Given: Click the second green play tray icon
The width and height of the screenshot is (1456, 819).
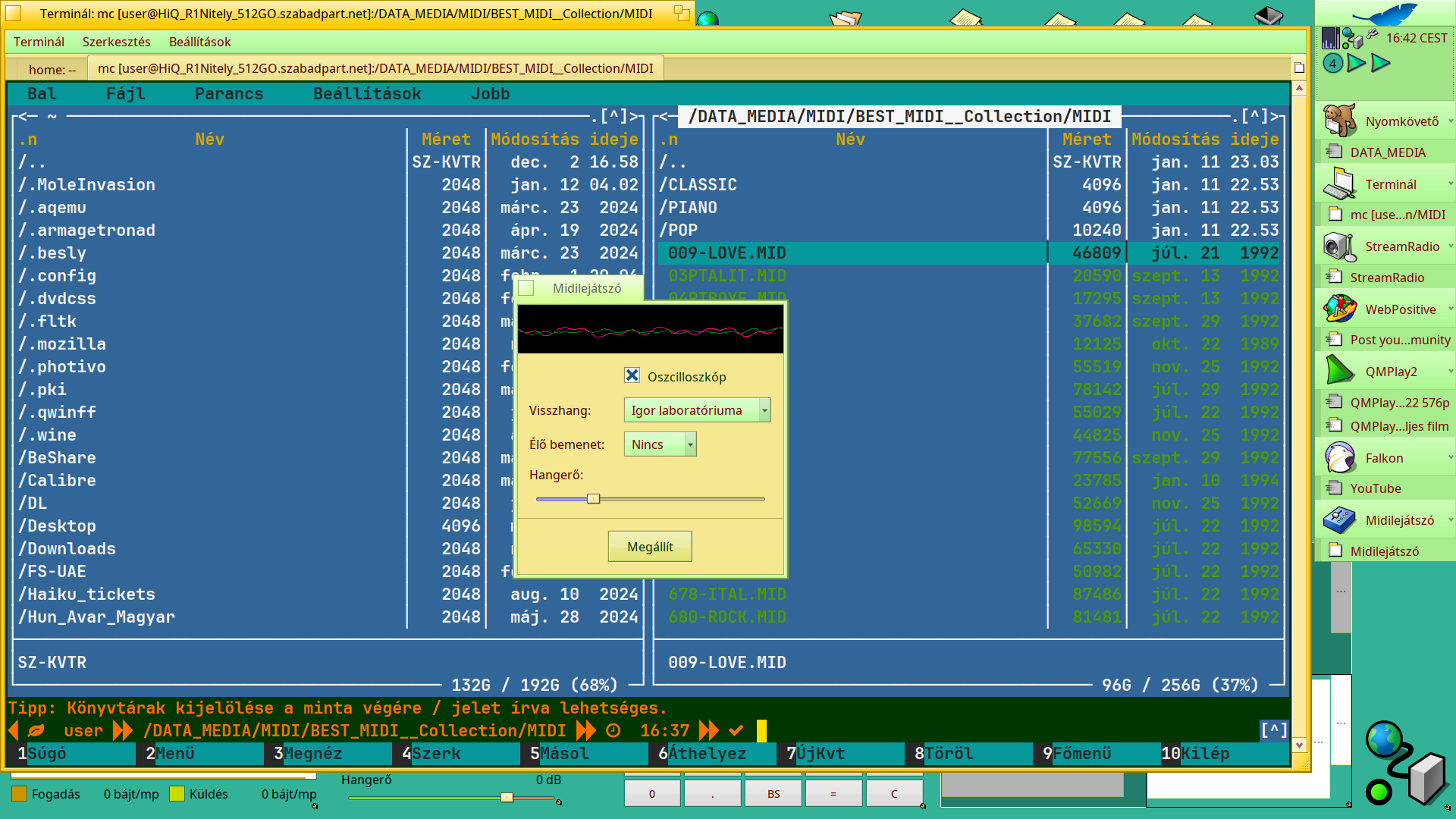Looking at the screenshot, I should click(1381, 64).
